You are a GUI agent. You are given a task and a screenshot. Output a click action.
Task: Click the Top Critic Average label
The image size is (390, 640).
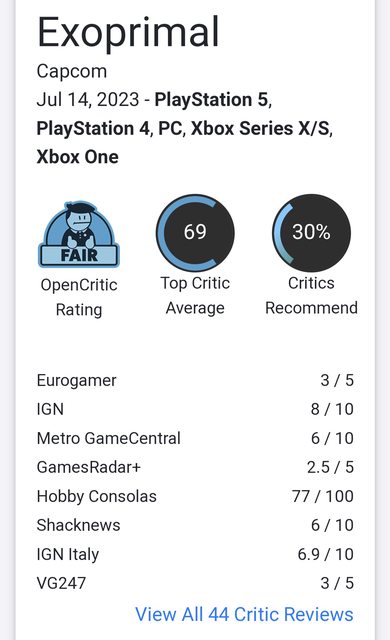click(x=195, y=296)
